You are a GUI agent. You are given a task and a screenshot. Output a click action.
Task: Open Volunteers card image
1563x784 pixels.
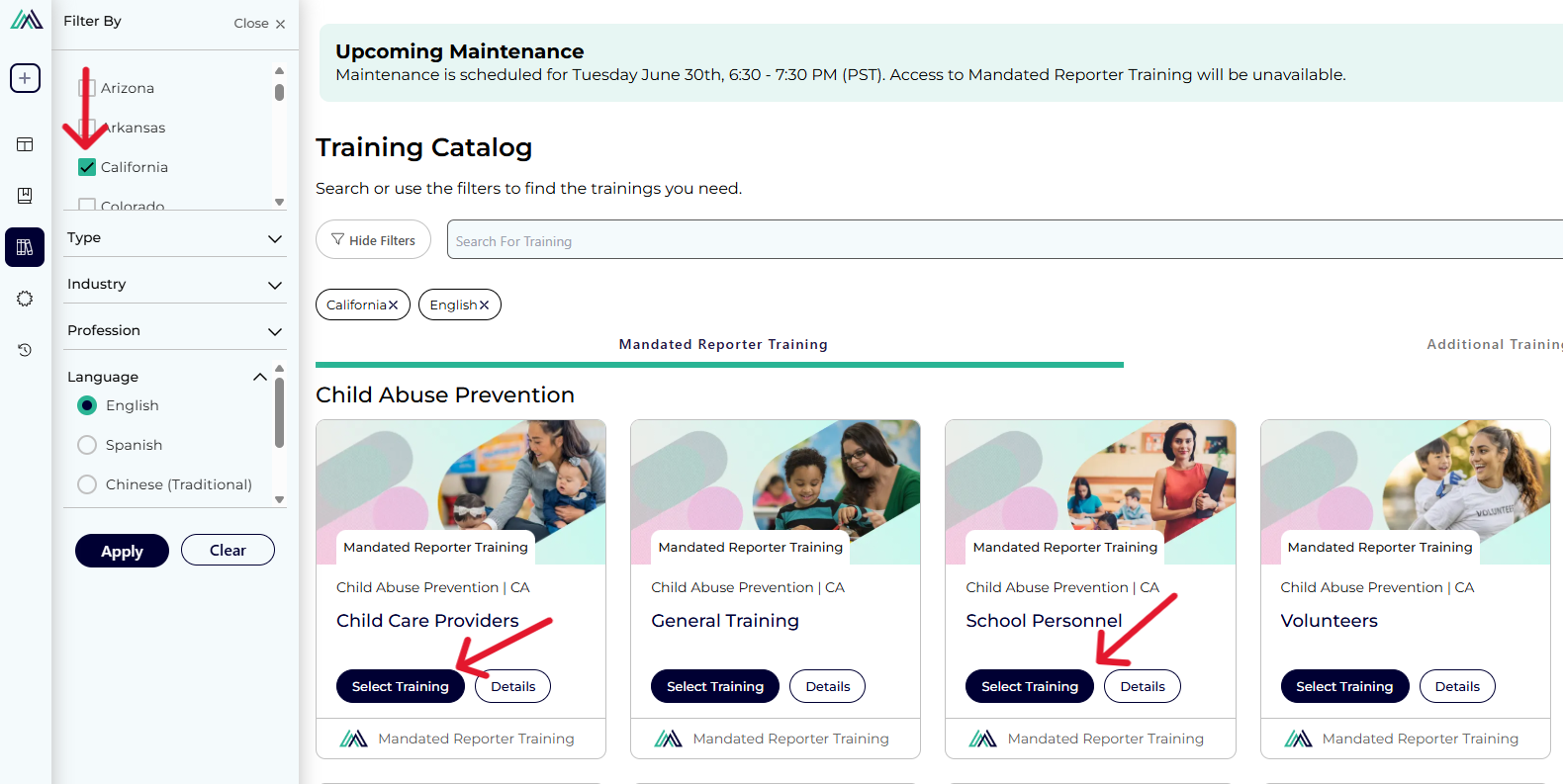pos(1406,492)
